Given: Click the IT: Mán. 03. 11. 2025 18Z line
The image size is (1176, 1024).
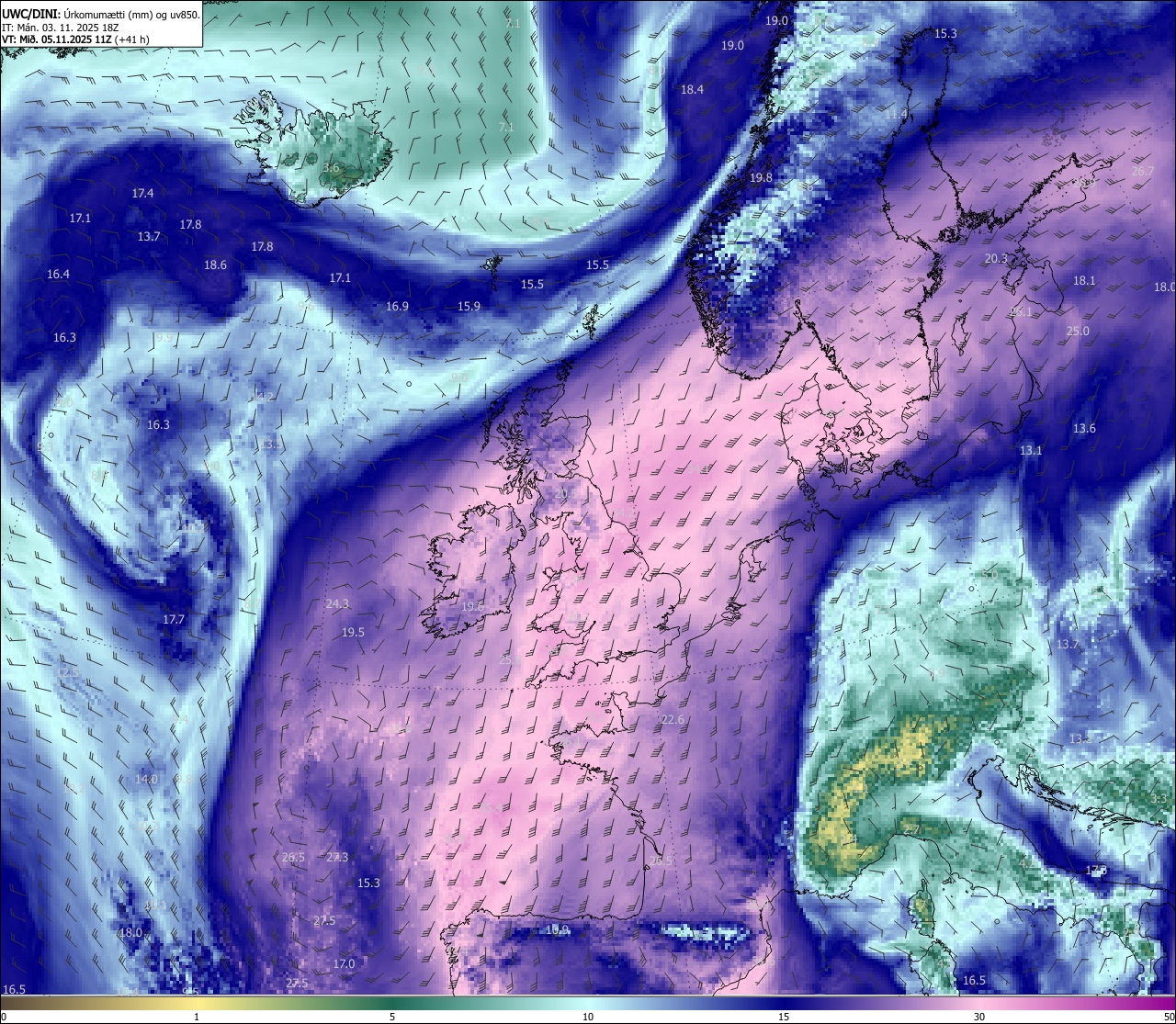Looking at the screenshot, I should click(x=61, y=28).
